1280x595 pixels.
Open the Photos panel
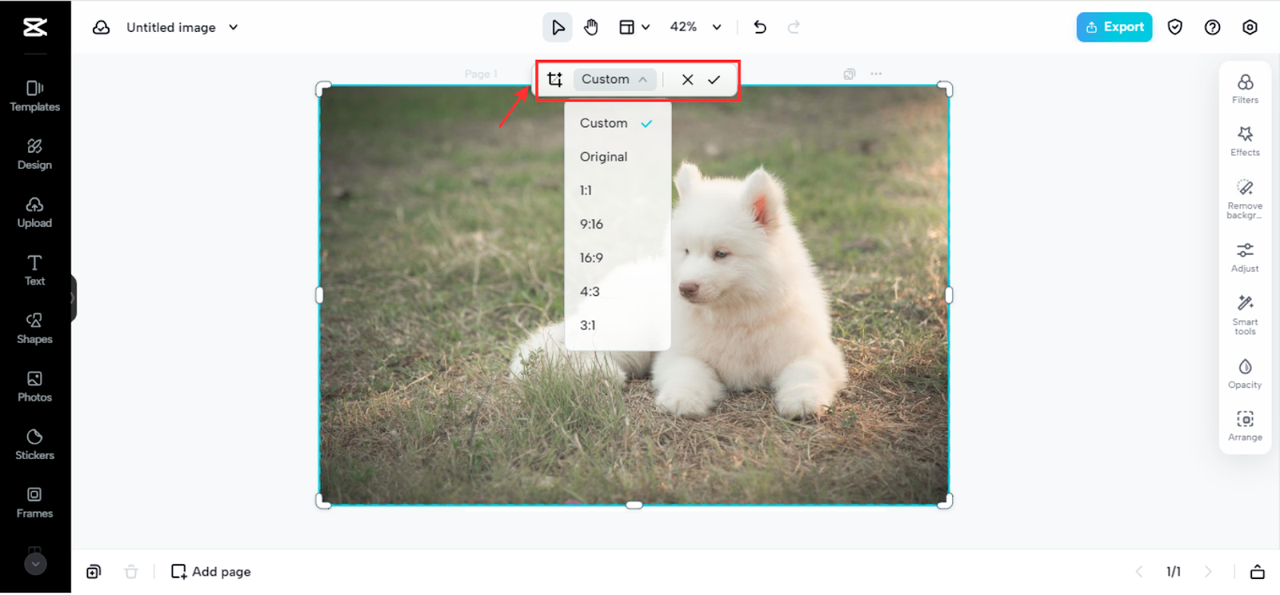click(35, 386)
